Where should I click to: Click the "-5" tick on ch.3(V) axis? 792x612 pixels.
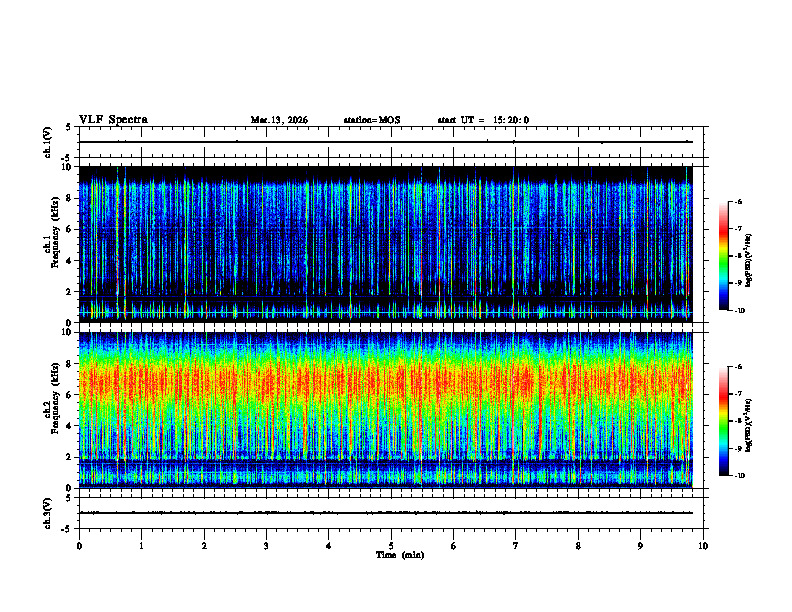[x=68, y=528]
